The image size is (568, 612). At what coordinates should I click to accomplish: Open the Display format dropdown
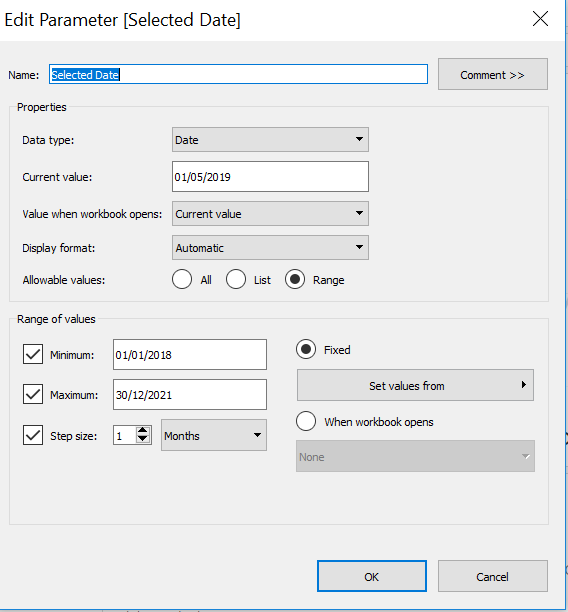(x=270, y=247)
